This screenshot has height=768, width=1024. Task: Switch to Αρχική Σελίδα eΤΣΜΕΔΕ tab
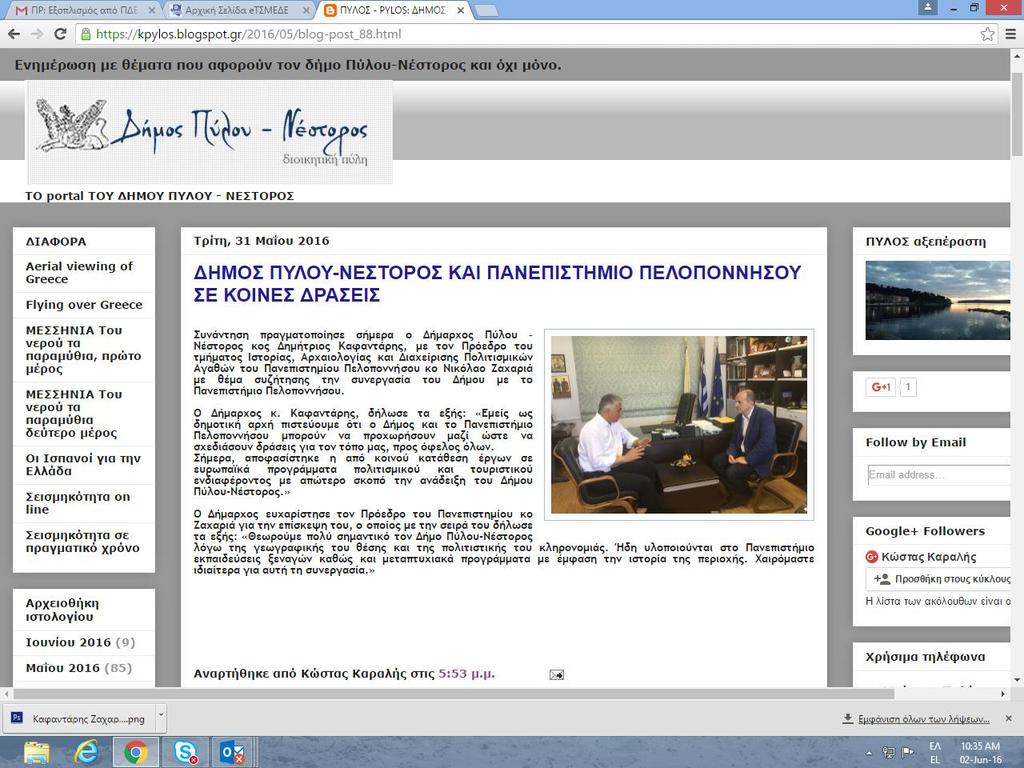coord(236,10)
